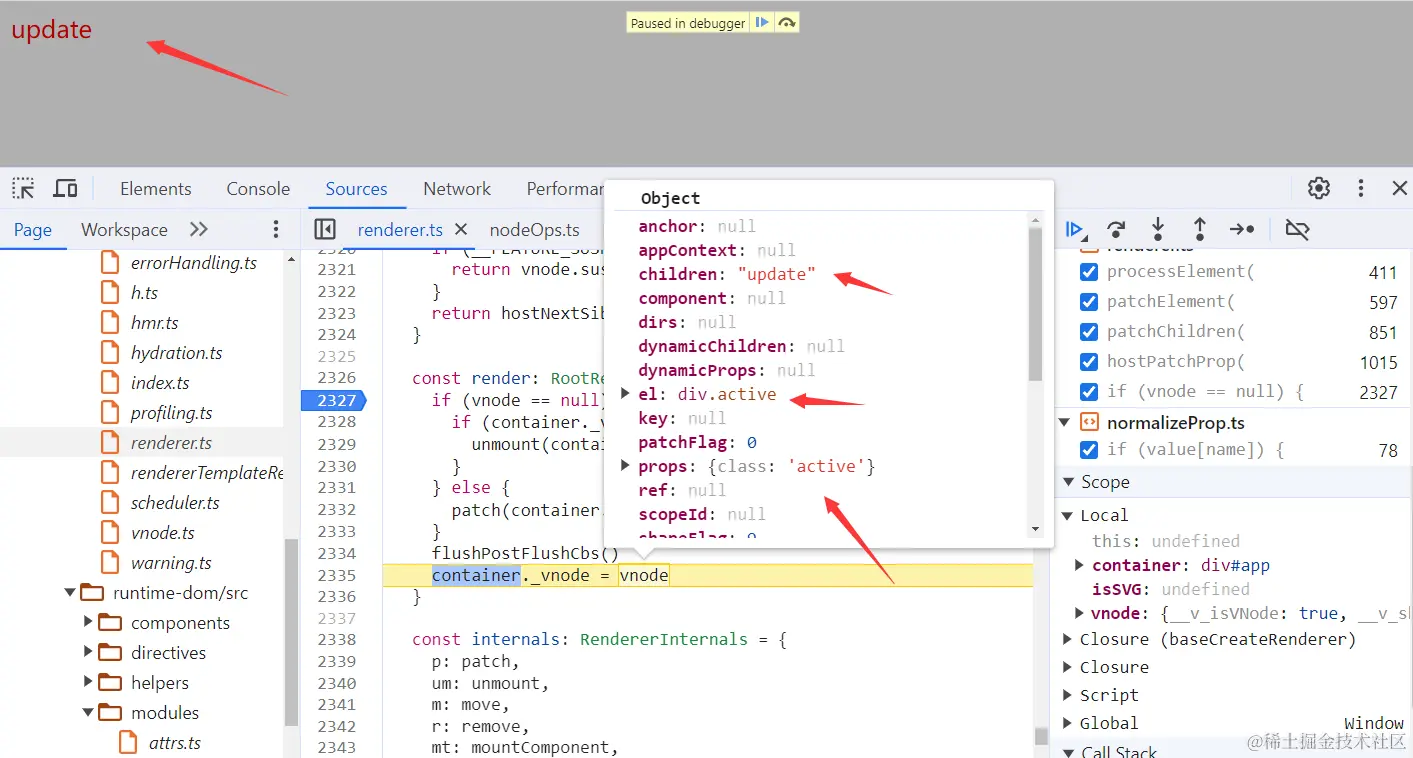Switch to the nodeOps.ts editor tab
1413x758 pixels.
point(535,230)
